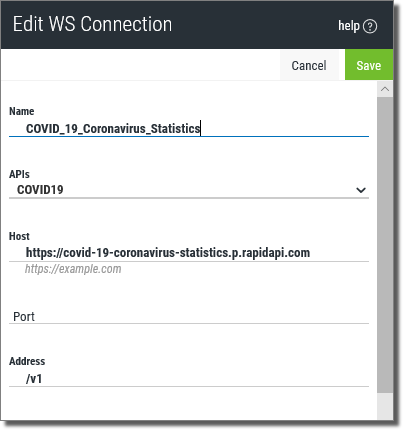Click the APIs field label

19,174
